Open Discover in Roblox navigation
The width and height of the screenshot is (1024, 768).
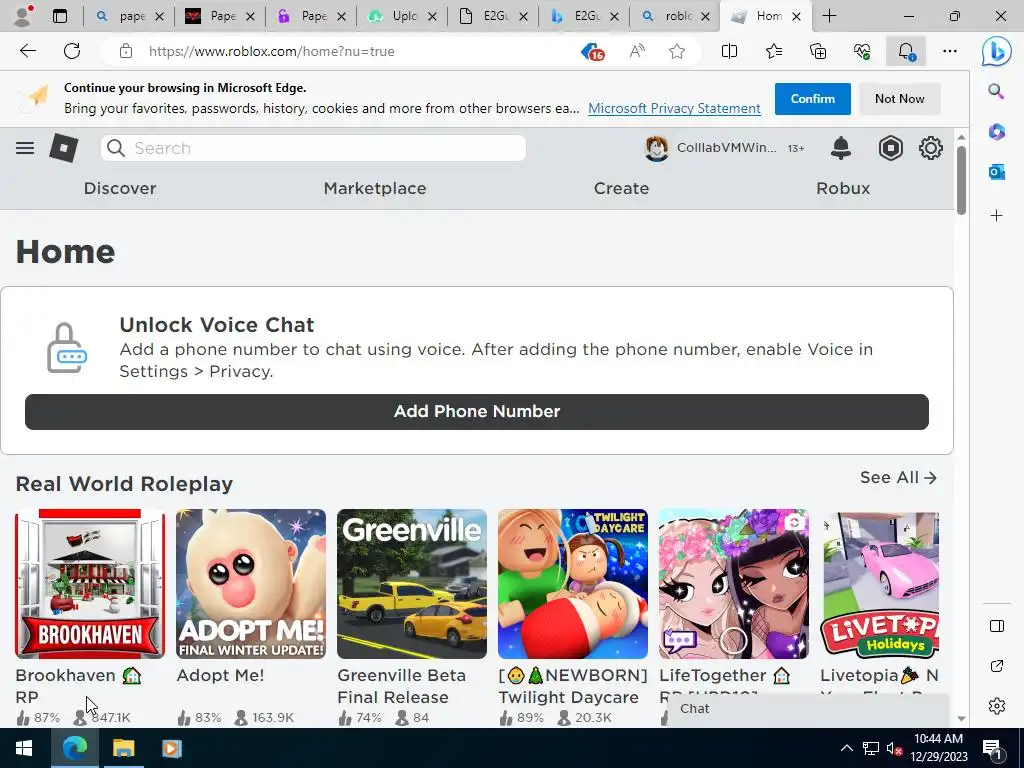click(120, 188)
